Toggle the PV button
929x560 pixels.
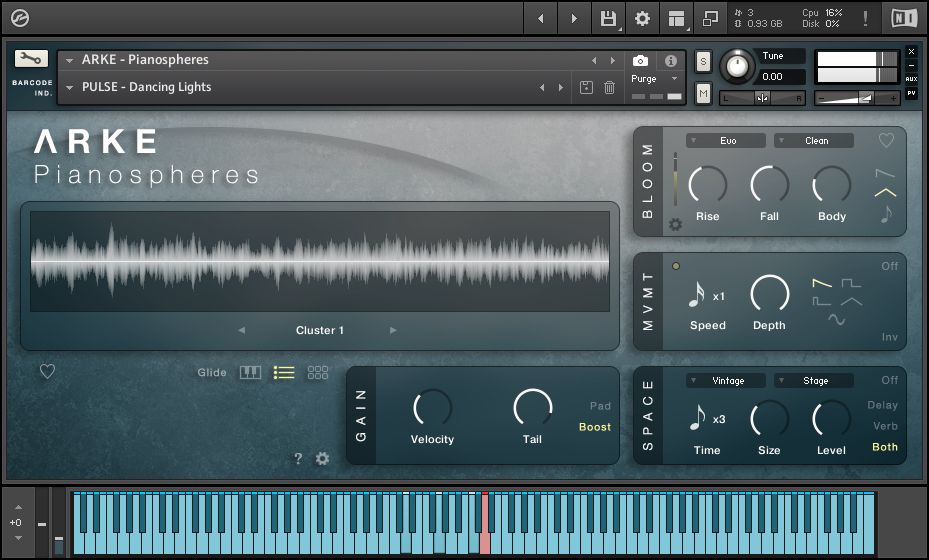click(x=911, y=93)
